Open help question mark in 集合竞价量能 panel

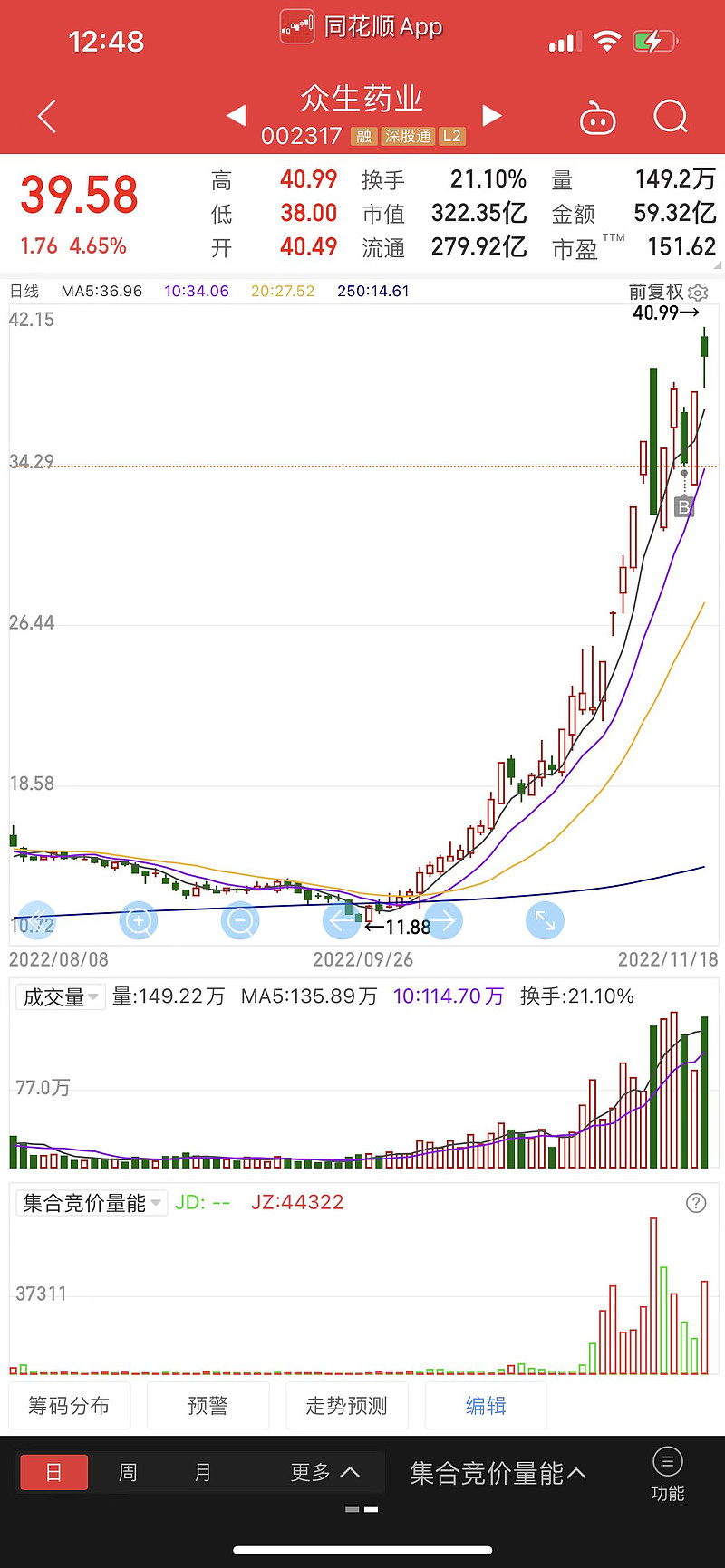[x=696, y=1203]
